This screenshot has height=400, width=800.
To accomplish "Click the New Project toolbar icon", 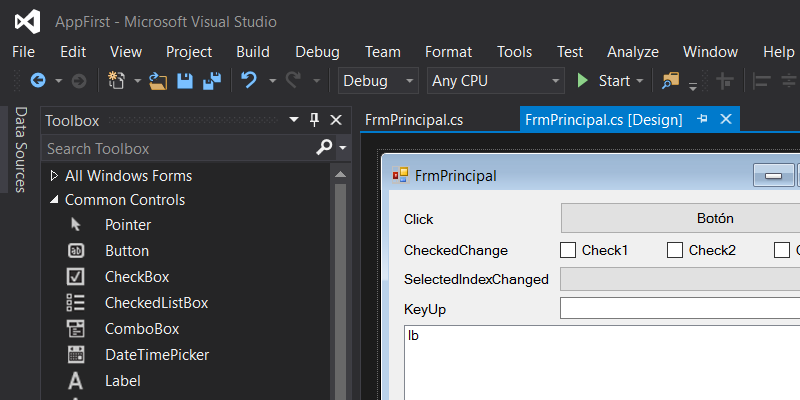I will (x=116, y=81).
